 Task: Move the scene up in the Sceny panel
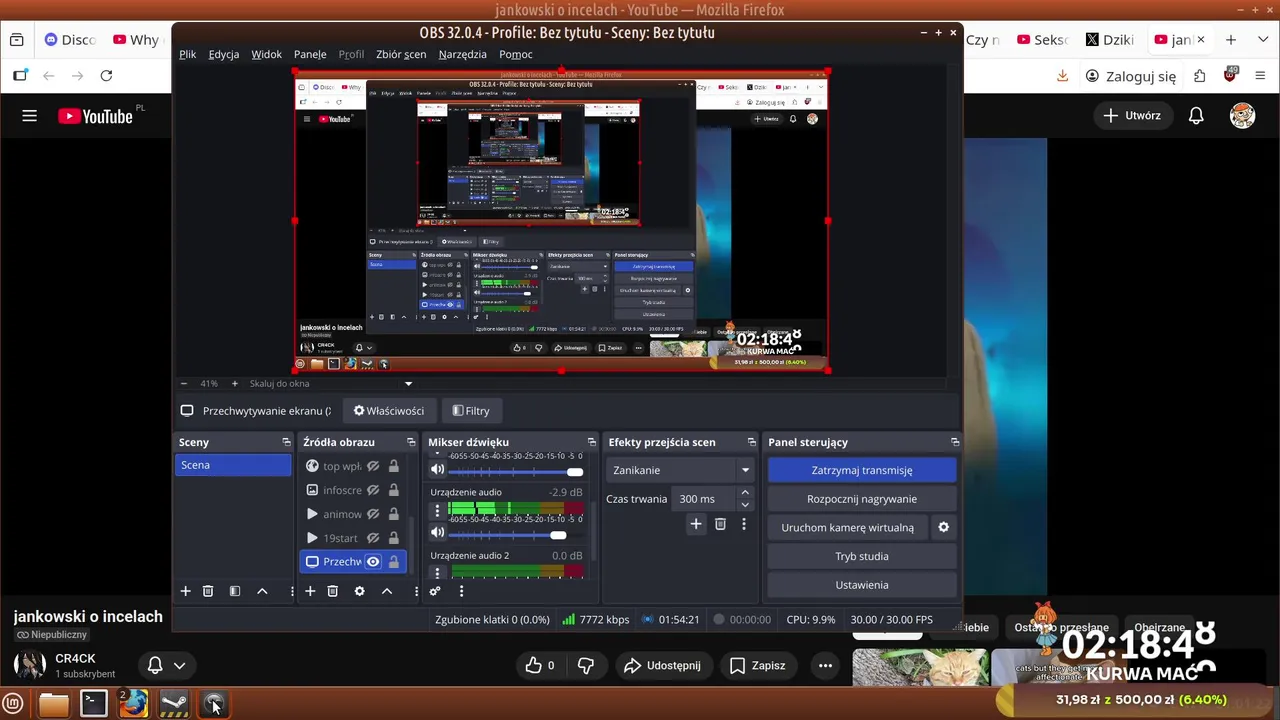click(x=262, y=591)
